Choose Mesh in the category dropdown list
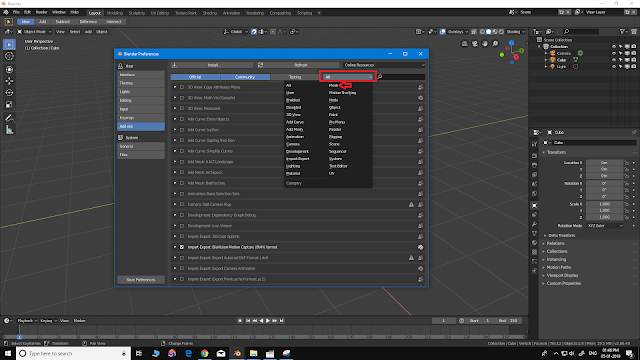The width and height of the screenshot is (640, 360). (333, 85)
